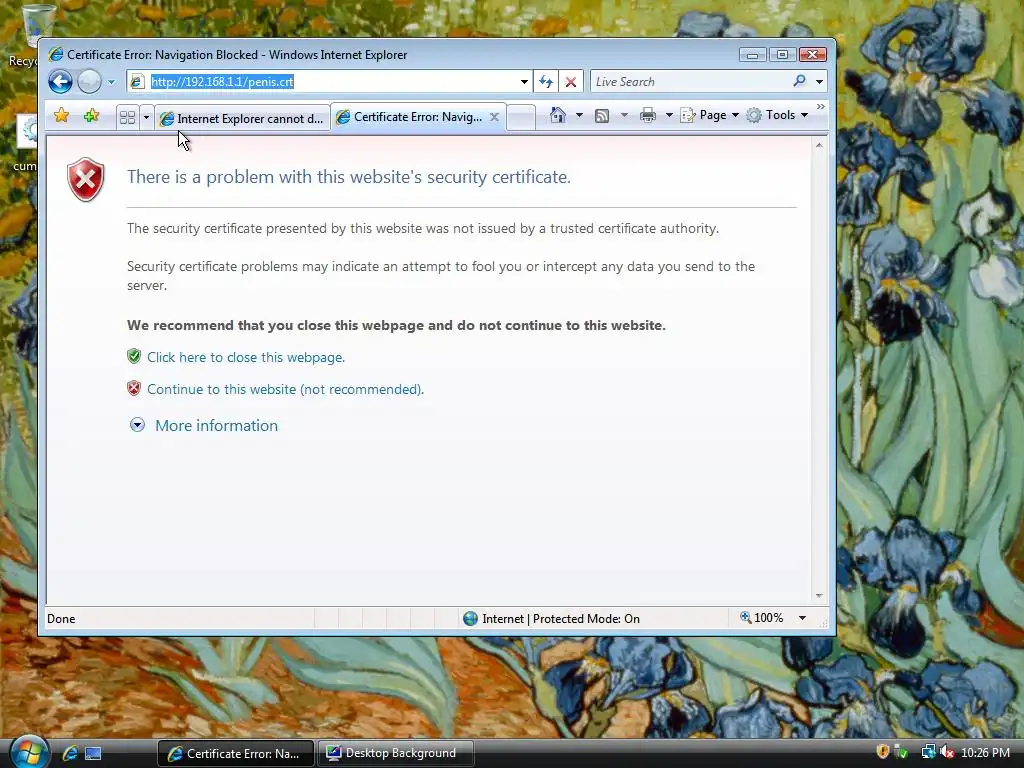Maximize the Internet Explorer window
Viewport: 1024px width, 768px height.
782,55
